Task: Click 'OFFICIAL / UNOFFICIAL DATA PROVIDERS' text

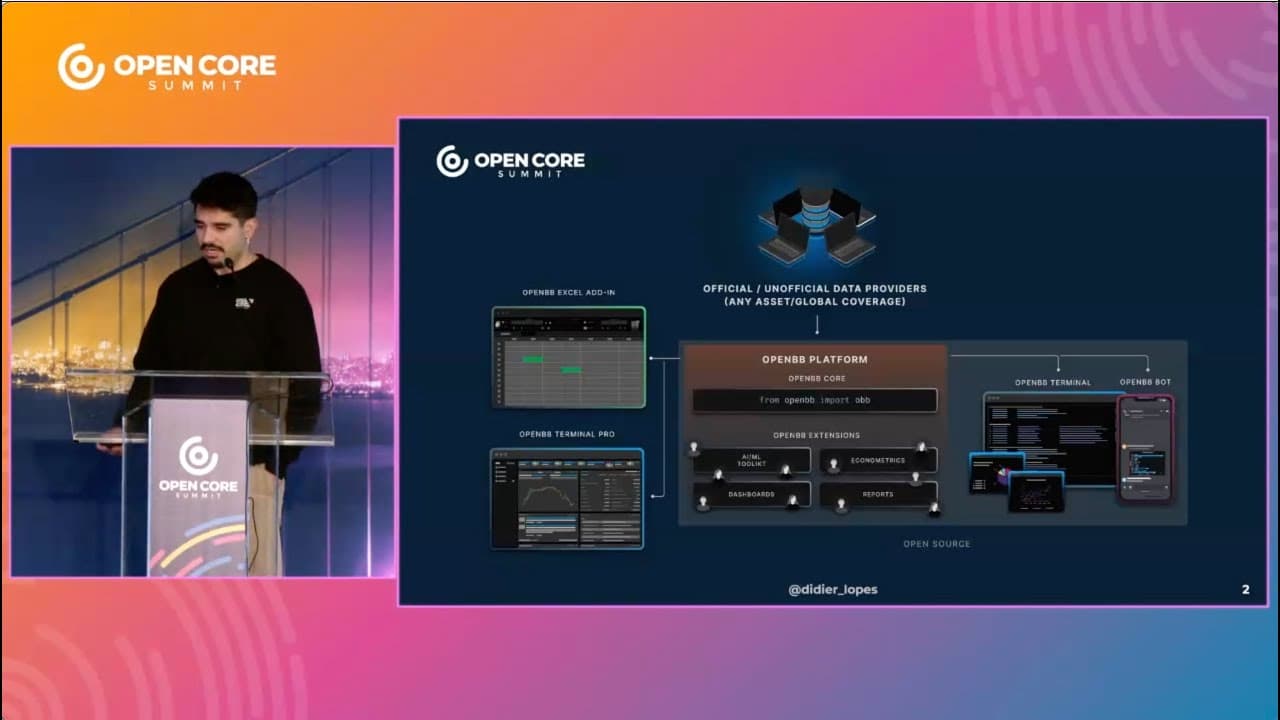Action: pyautogui.click(x=815, y=288)
